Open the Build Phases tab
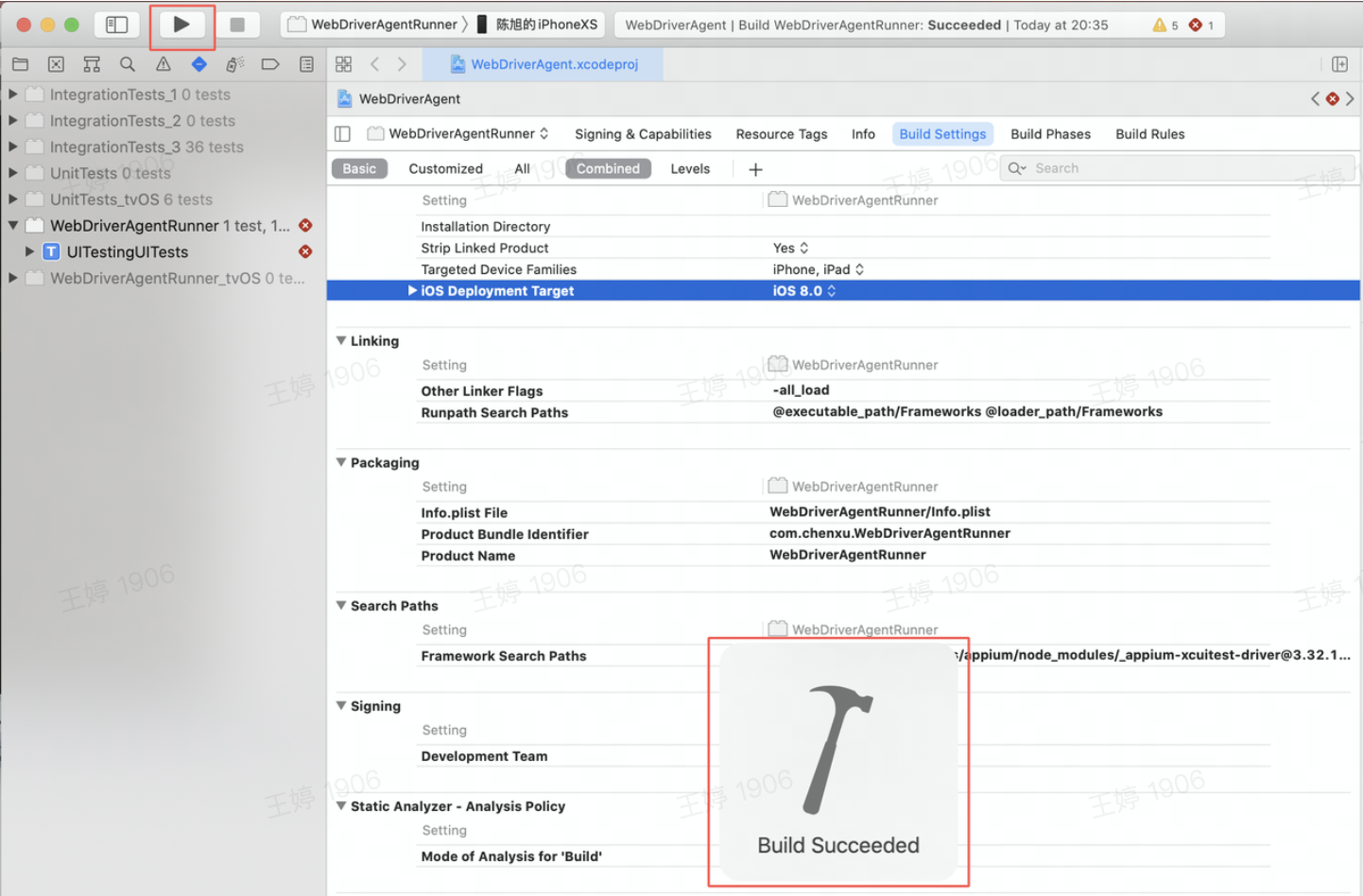This screenshot has height=896, width=1363. pyautogui.click(x=1050, y=134)
